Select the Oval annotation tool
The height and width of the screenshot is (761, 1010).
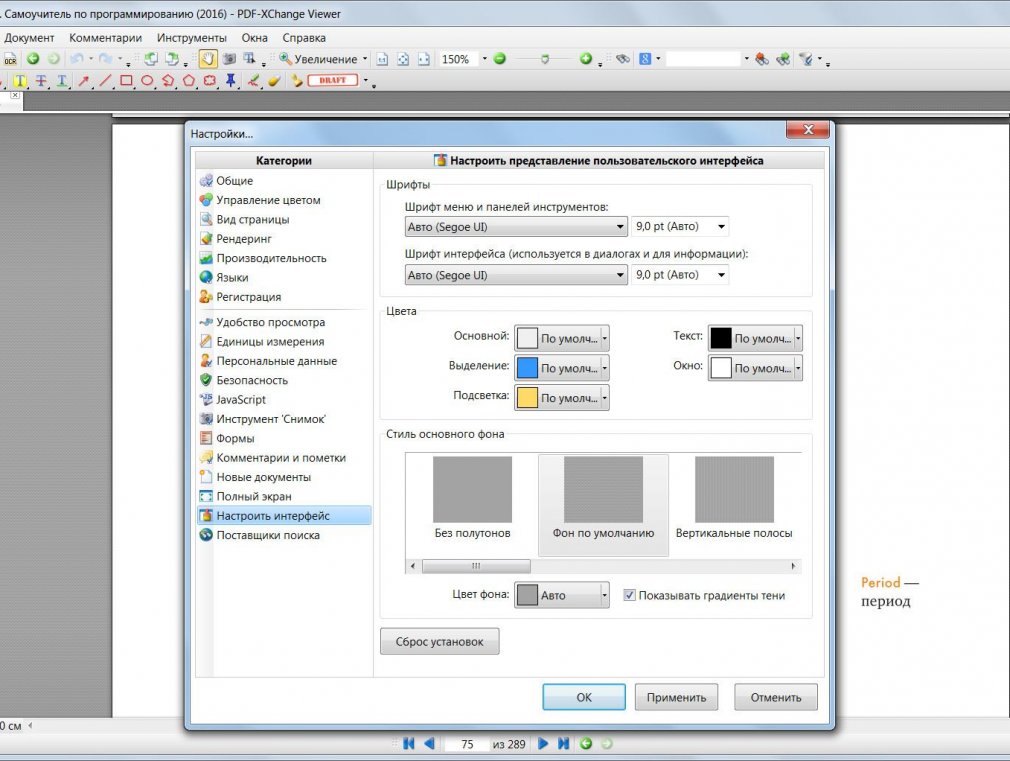click(x=147, y=81)
